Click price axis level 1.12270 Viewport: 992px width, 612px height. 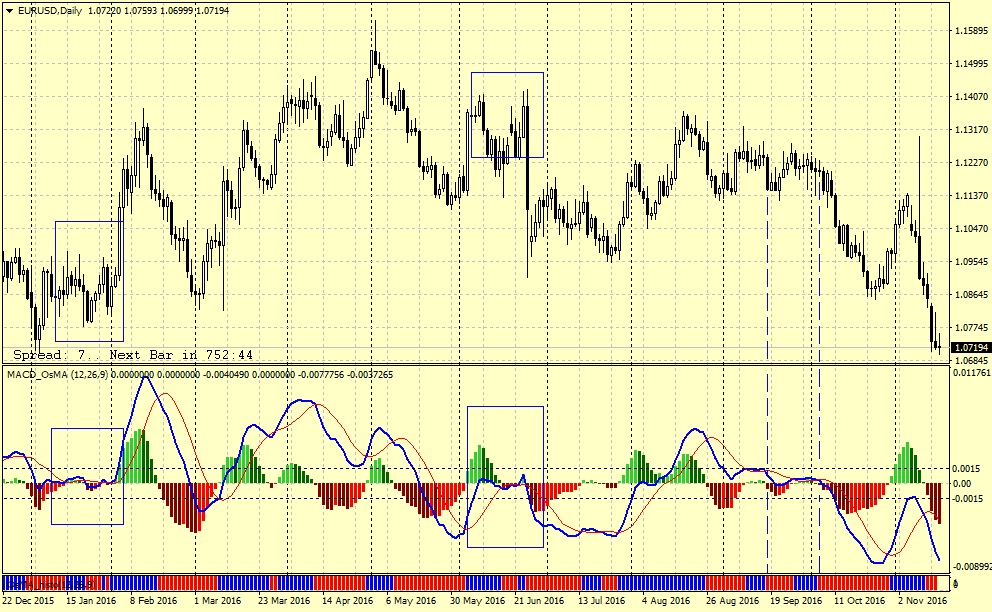tap(970, 163)
